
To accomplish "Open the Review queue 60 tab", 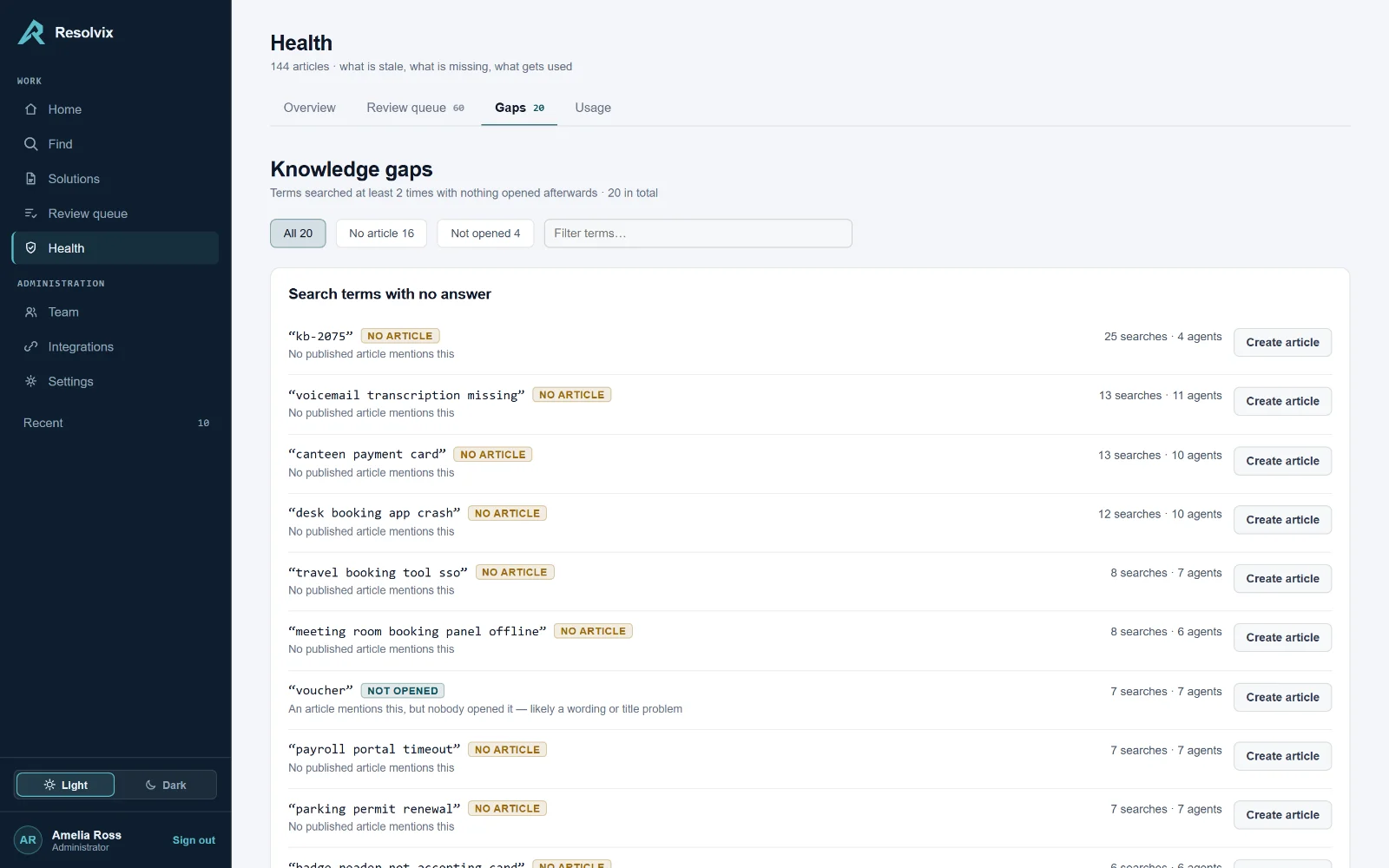I will pos(415,108).
